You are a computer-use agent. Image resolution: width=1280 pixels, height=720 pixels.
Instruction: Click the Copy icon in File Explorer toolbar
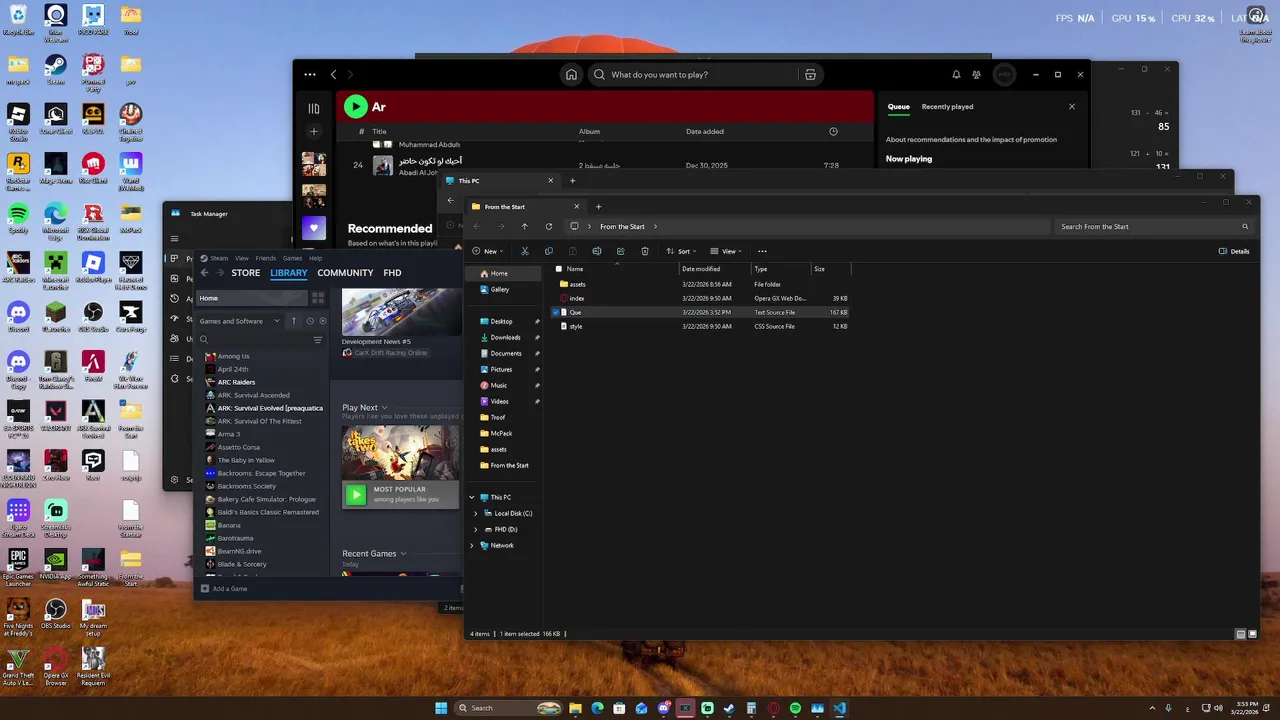[x=549, y=251]
